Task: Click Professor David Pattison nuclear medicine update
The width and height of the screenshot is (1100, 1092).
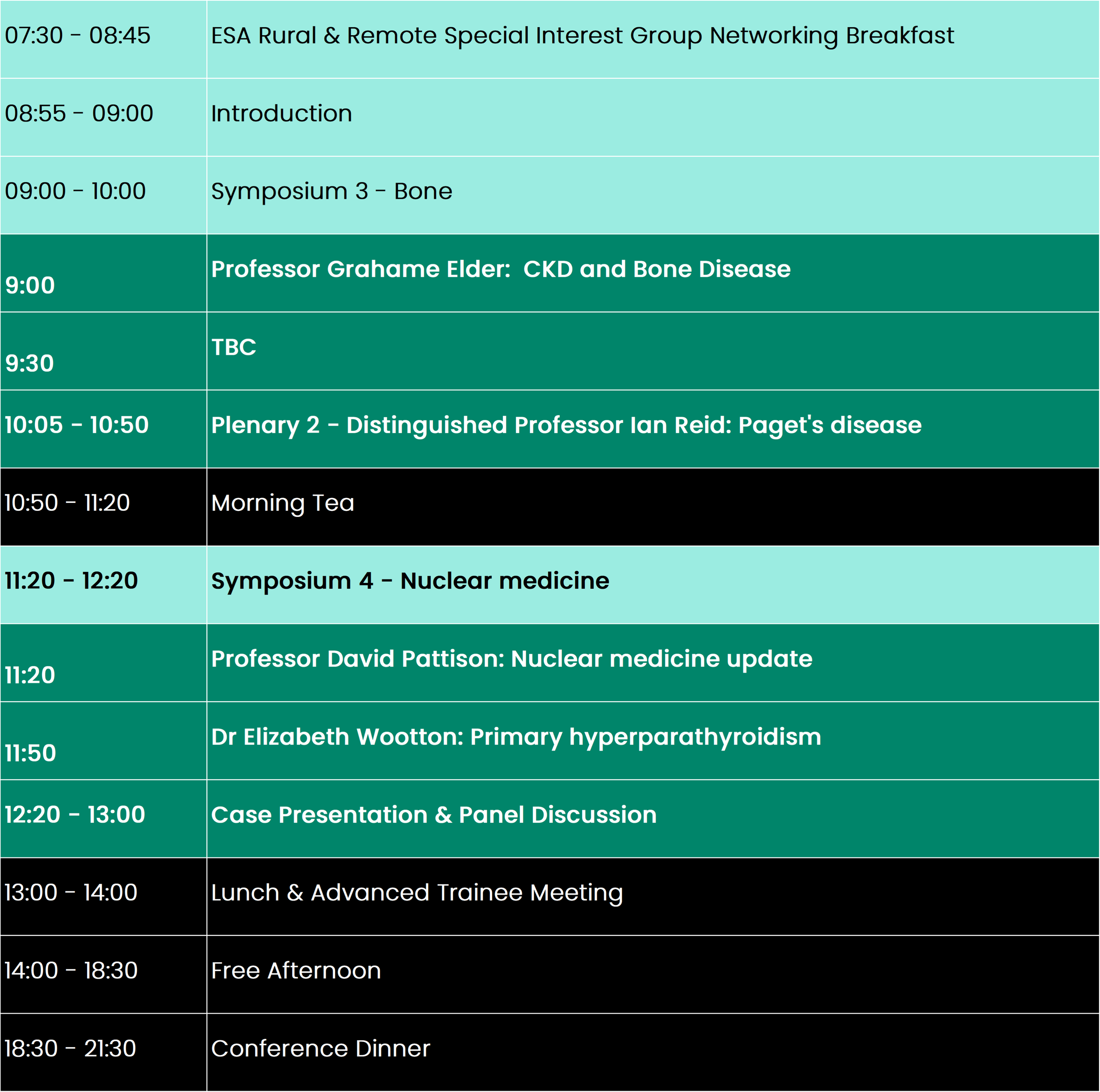Action: pyautogui.click(x=511, y=659)
